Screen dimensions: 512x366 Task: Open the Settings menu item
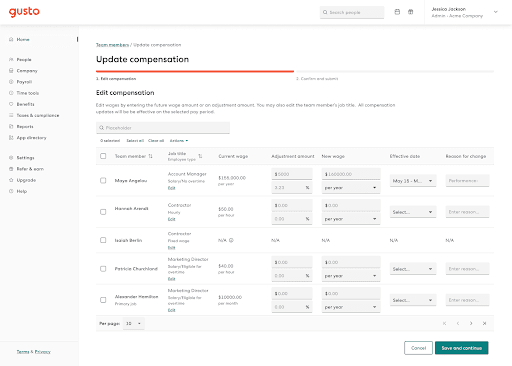pos(26,158)
